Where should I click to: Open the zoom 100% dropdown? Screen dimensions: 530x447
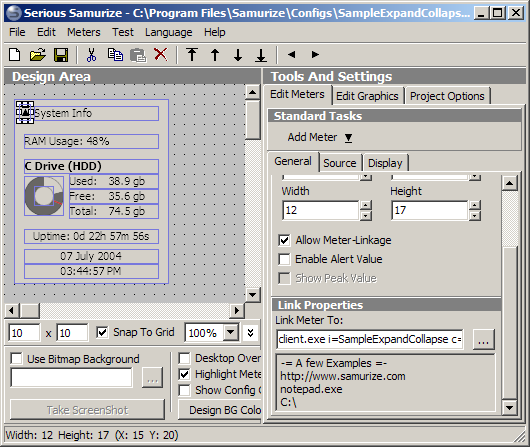(x=231, y=332)
